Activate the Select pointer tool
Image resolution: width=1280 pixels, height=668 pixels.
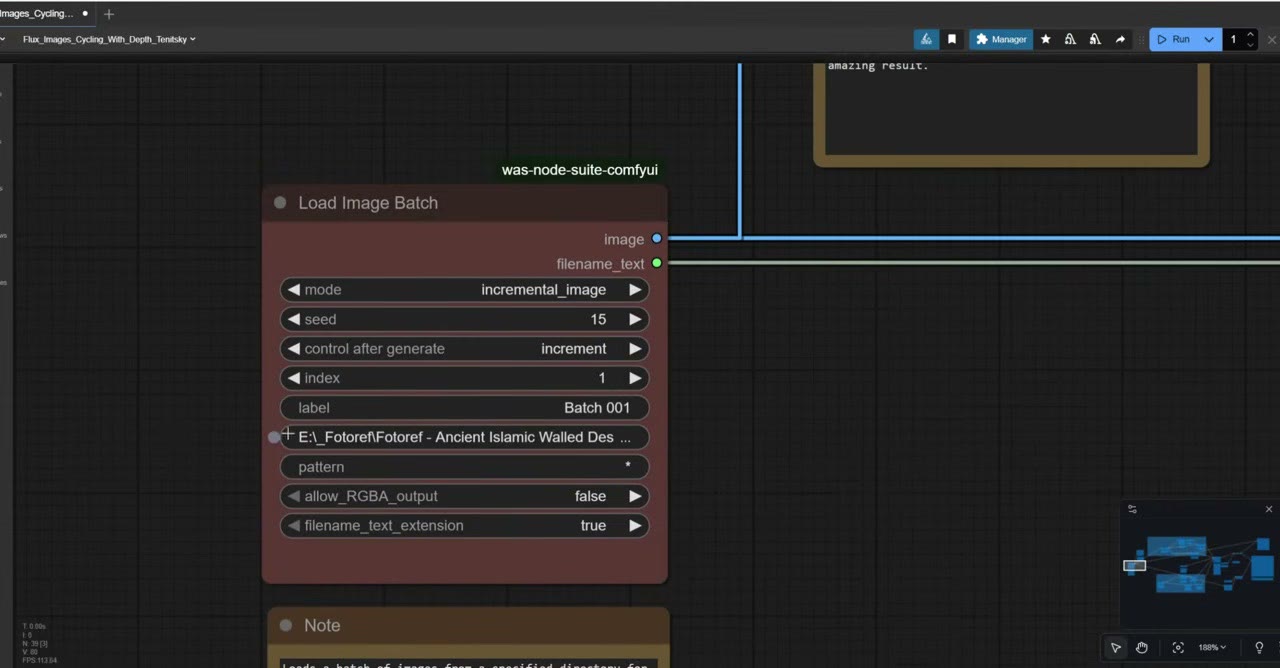tap(1116, 648)
